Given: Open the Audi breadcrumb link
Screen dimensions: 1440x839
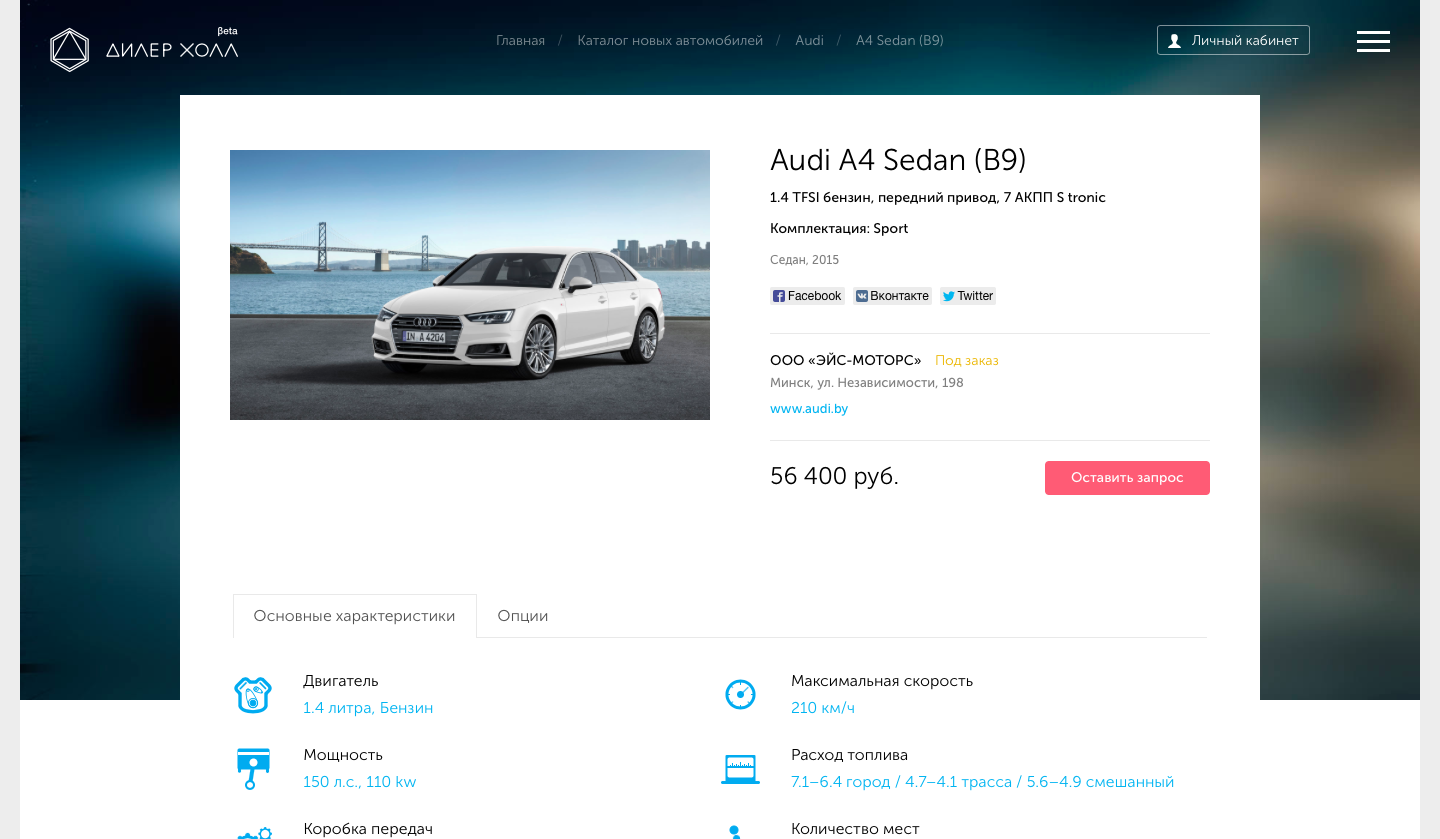Looking at the screenshot, I should pos(809,41).
